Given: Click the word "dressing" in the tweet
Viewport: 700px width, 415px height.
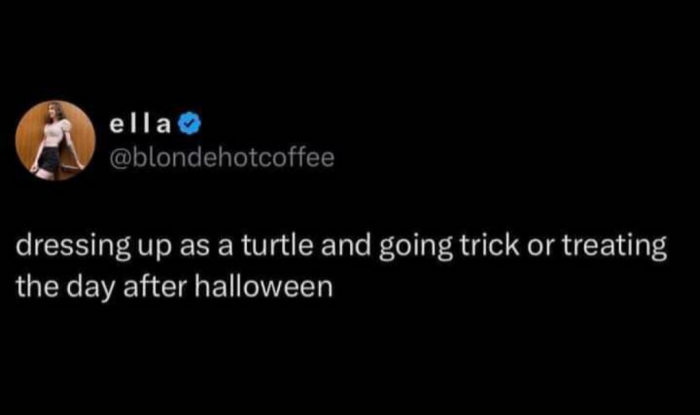Looking at the screenshot, I should pyautogui.click(x=63, y=249).
